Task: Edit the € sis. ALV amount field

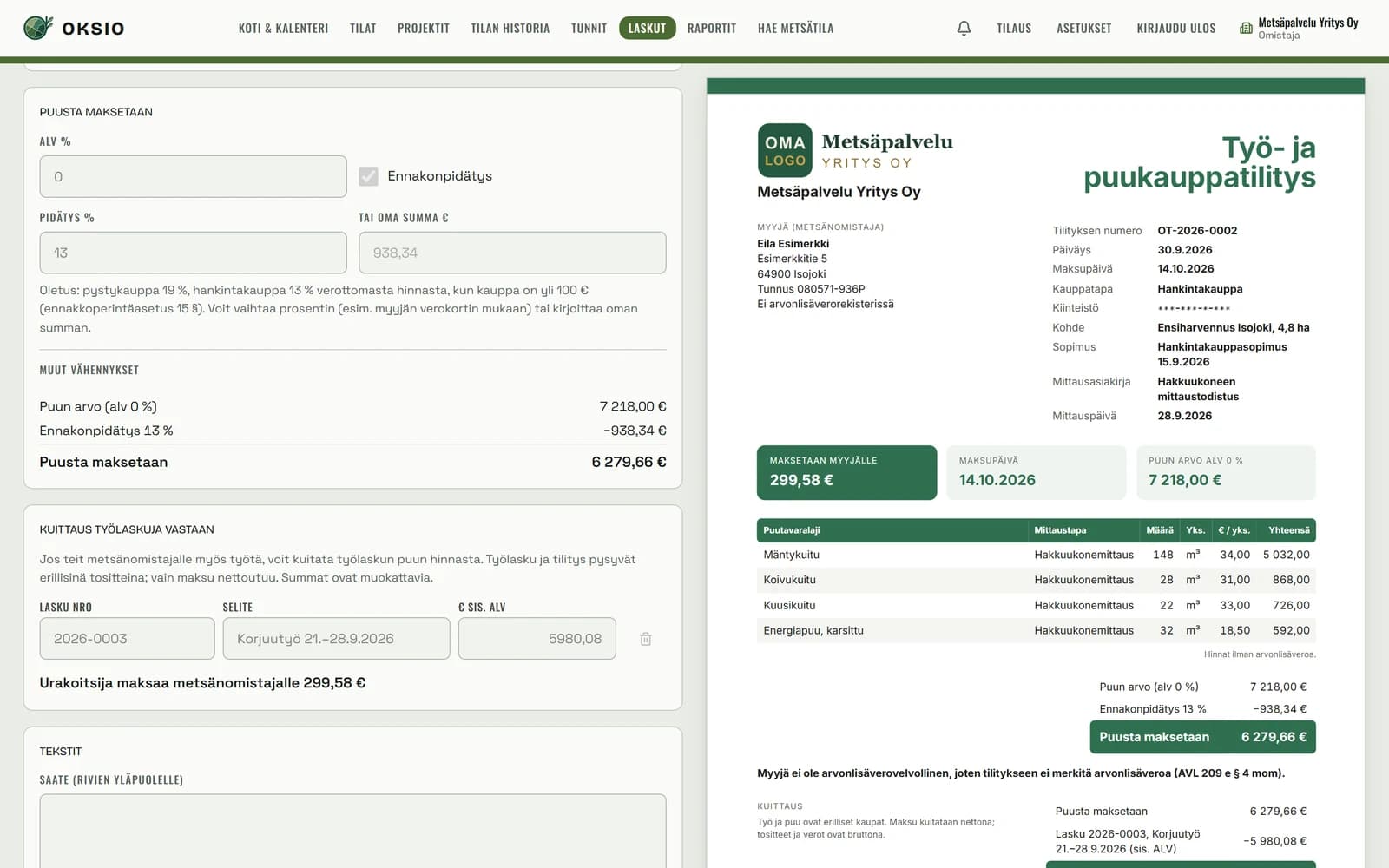Action: 537,638
